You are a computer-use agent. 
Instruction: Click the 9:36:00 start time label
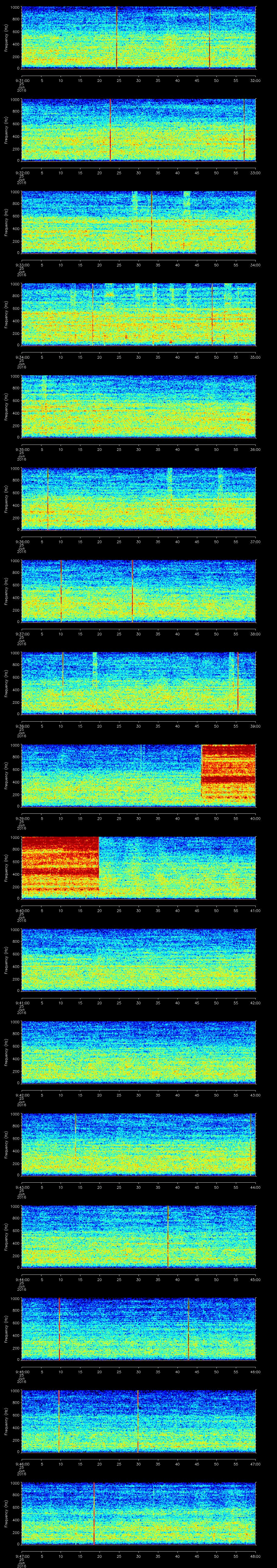[22, 542]
